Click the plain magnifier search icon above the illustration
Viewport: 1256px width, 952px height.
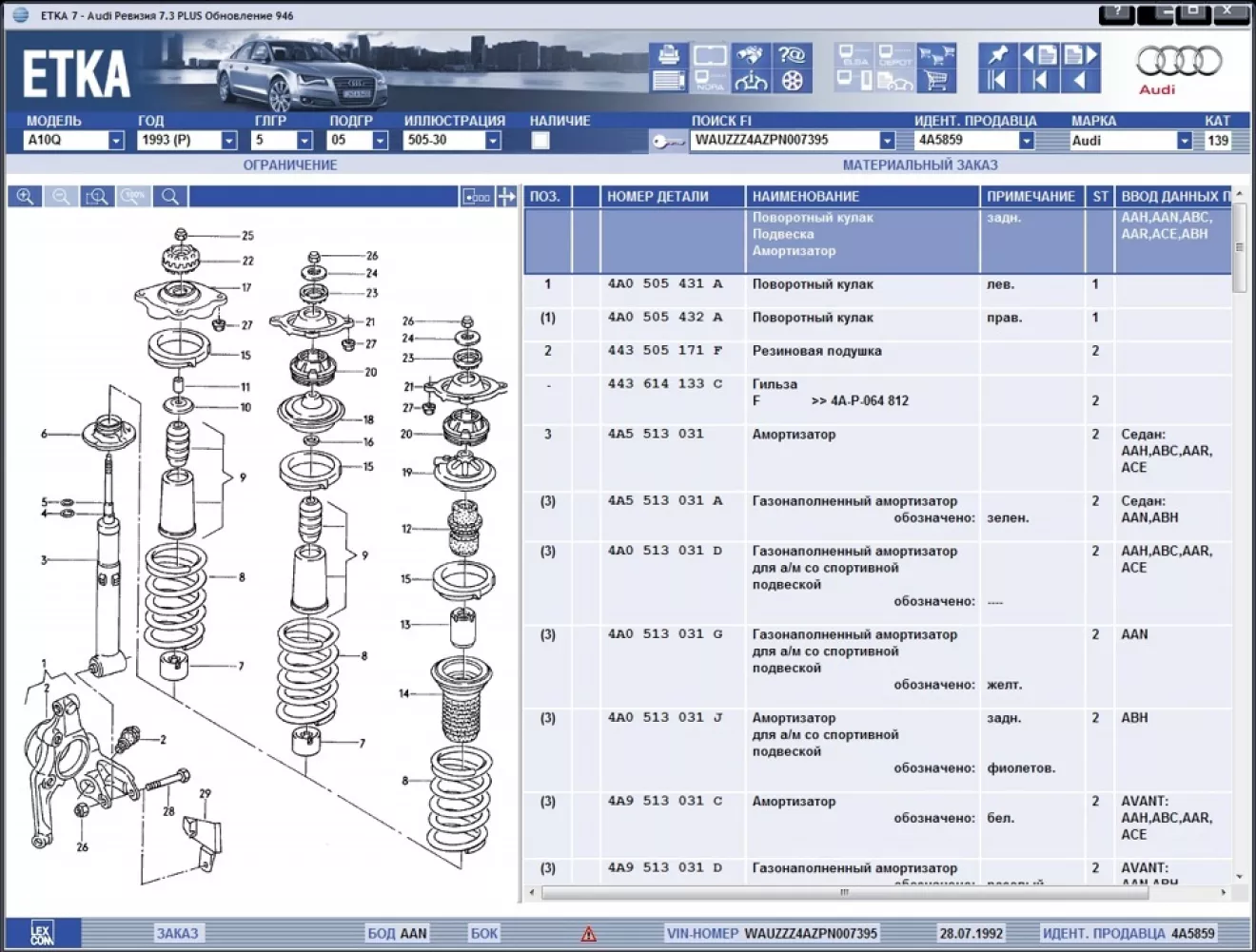coord(169,197)
